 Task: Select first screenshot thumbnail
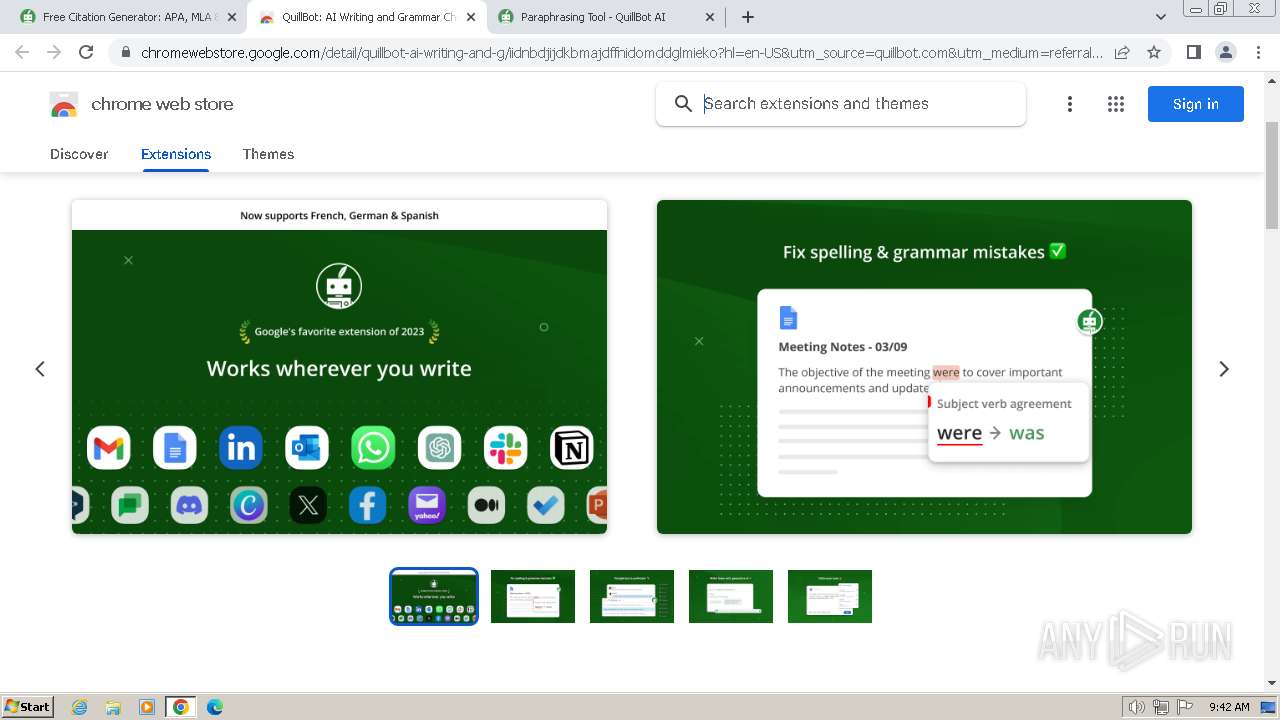click(434, 596)
